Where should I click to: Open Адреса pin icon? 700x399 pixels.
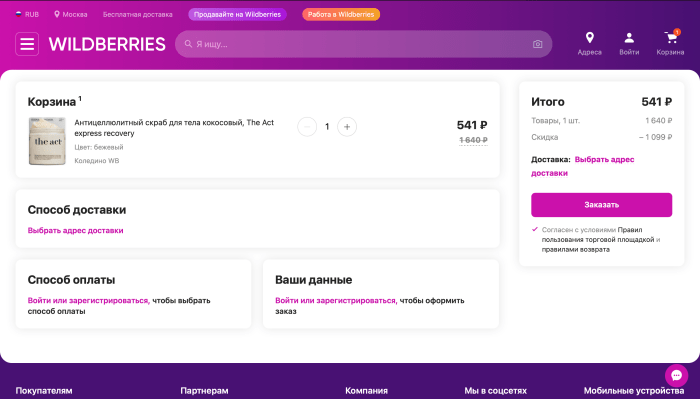point(589,38)
